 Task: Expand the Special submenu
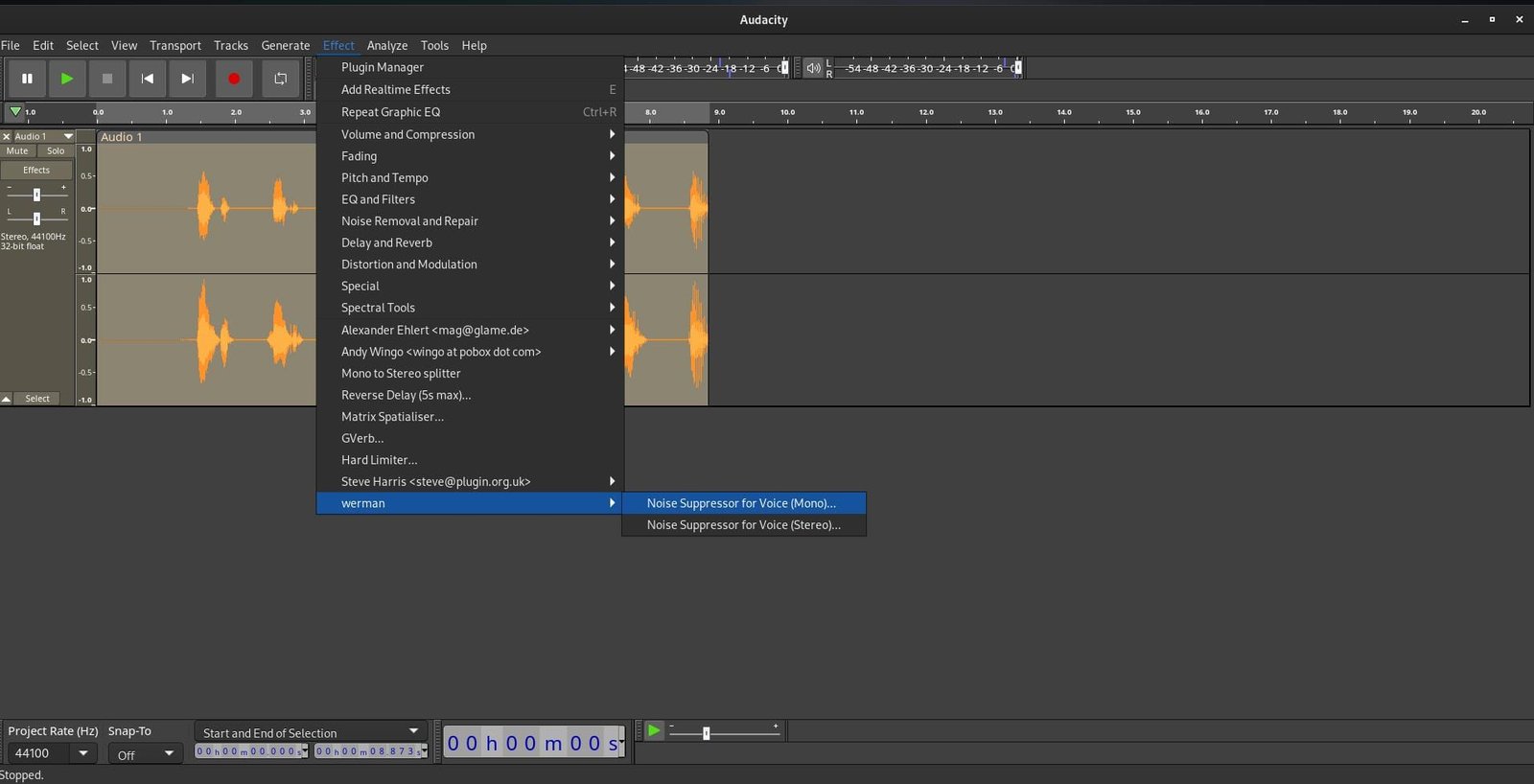(x=470, y=286)
